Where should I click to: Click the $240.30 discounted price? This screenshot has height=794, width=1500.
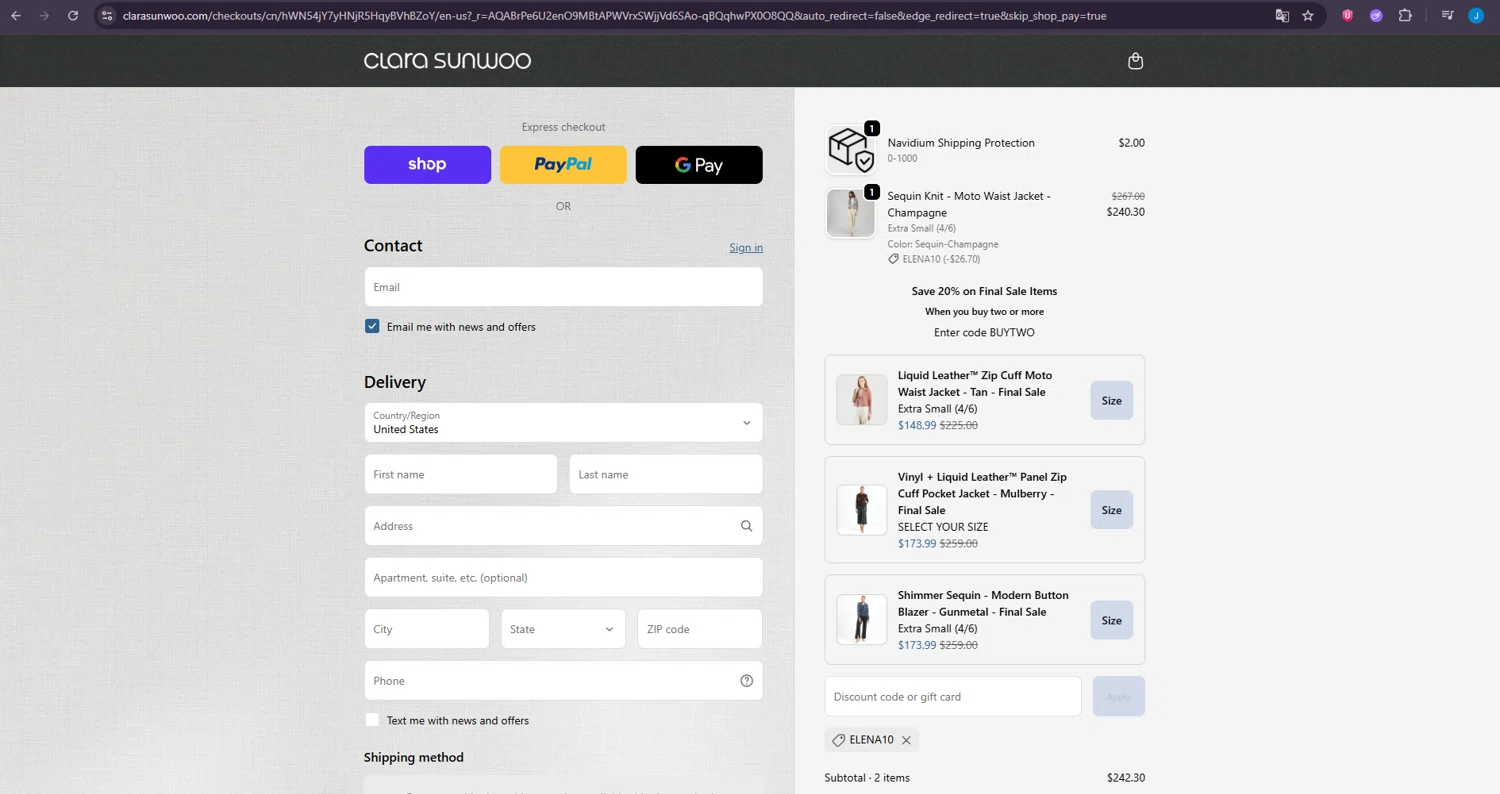click(1126, 212)
